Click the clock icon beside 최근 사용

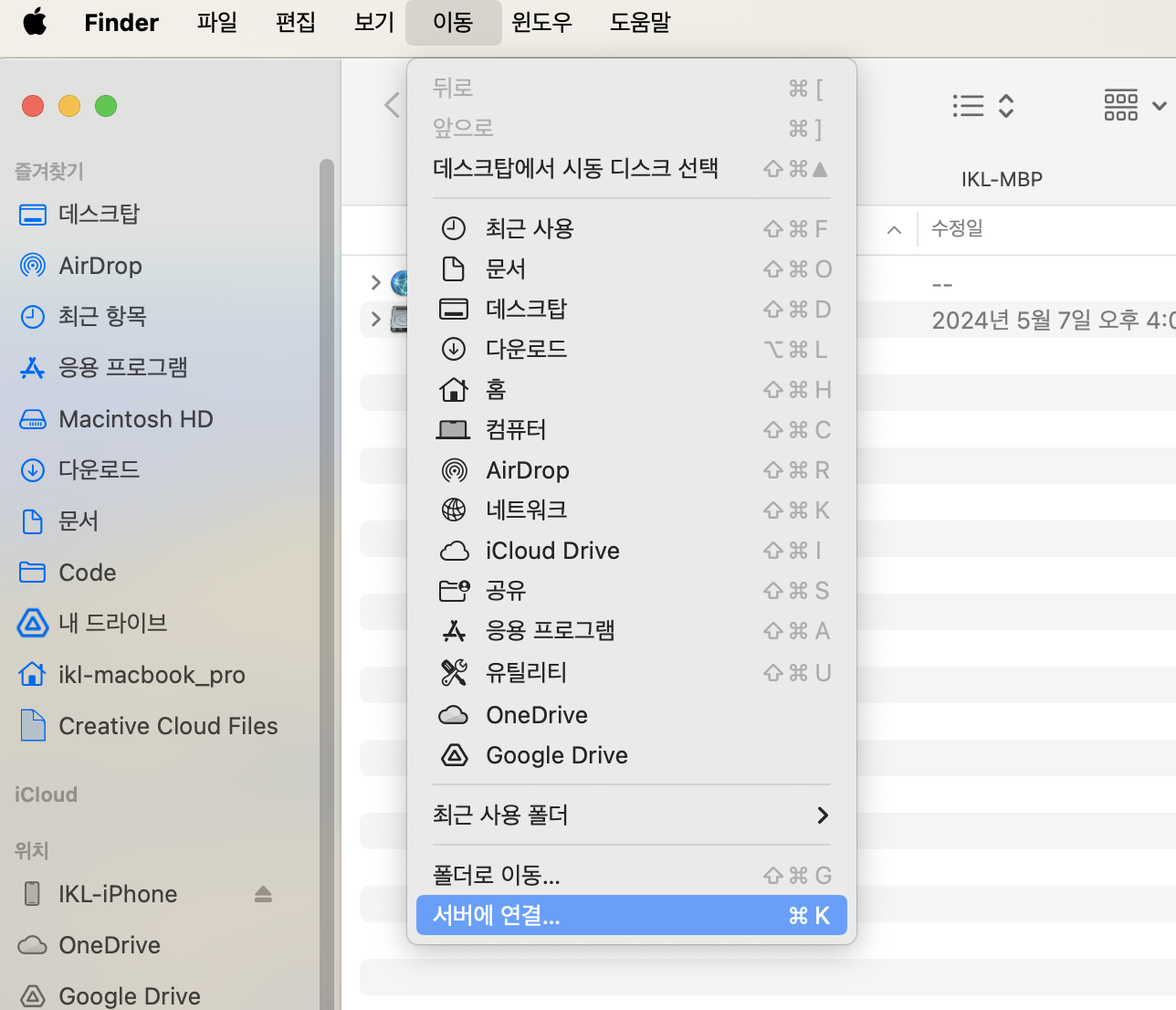(454, 228)
